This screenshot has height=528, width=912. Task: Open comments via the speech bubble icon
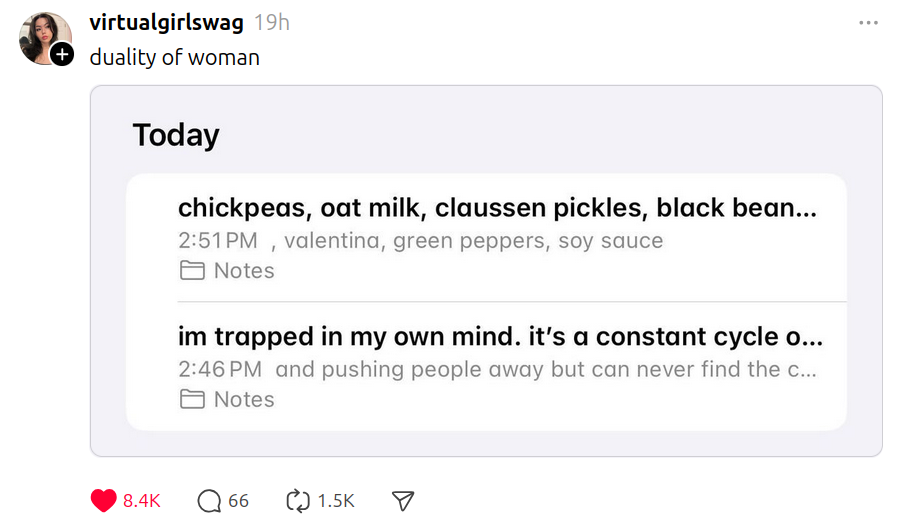pos(209,501)
